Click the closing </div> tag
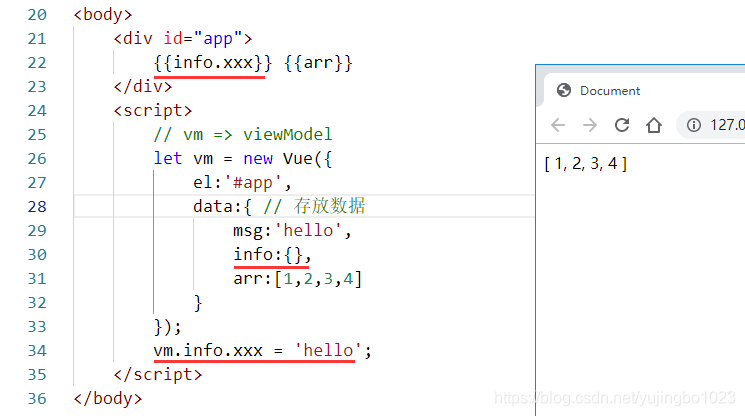The height and width of the screenshot is (416, 745). pos(143,86)
